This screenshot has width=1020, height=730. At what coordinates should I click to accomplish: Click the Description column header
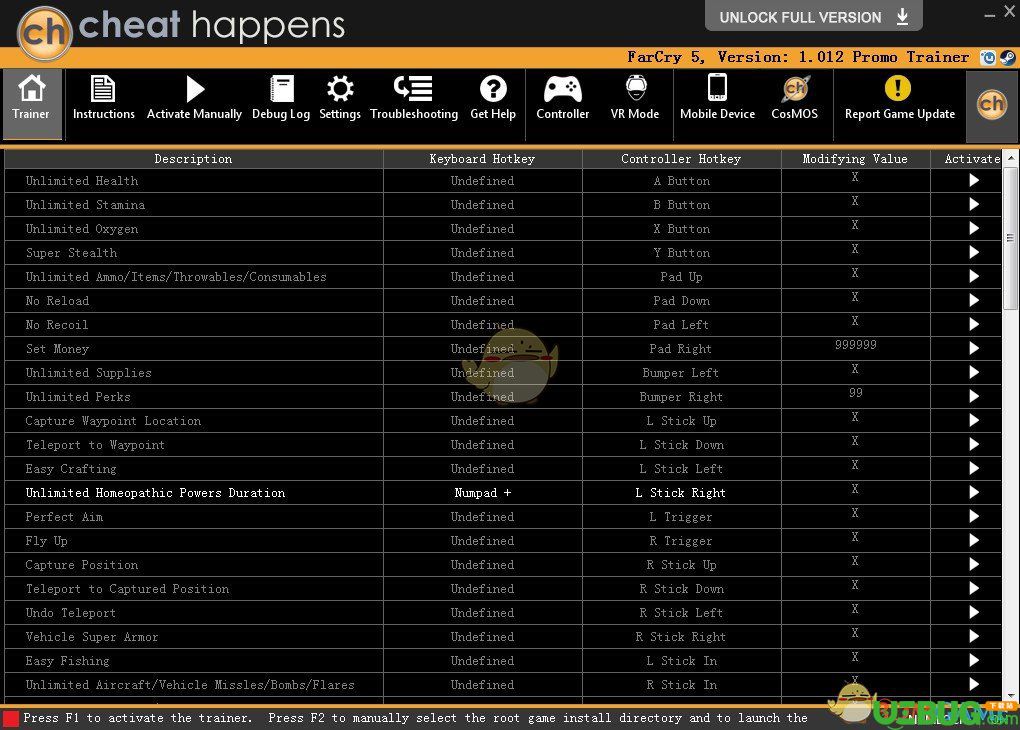coord(193,159)
